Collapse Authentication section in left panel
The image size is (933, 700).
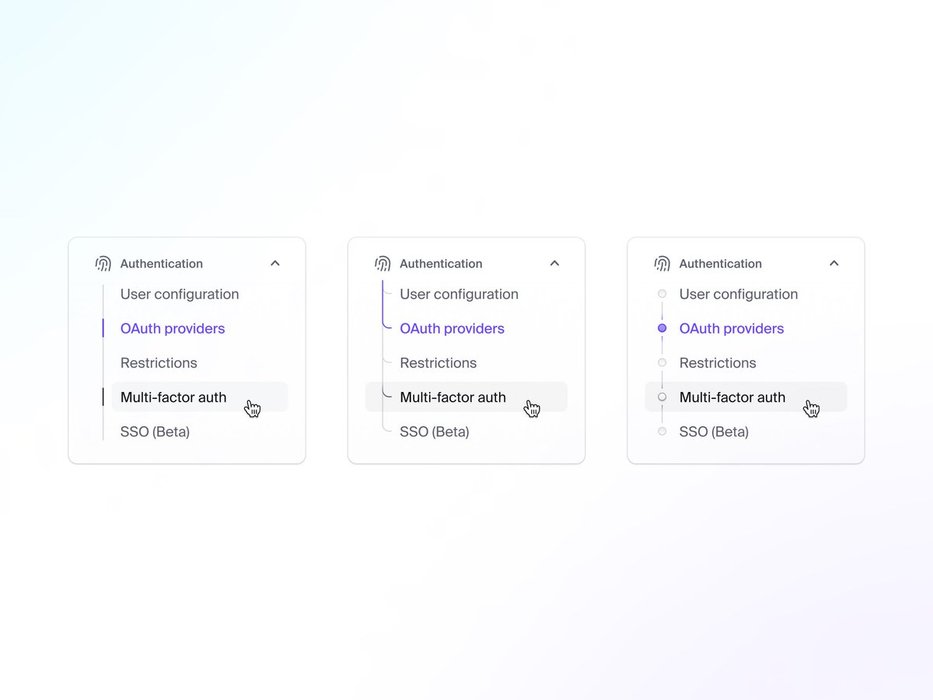275,264
